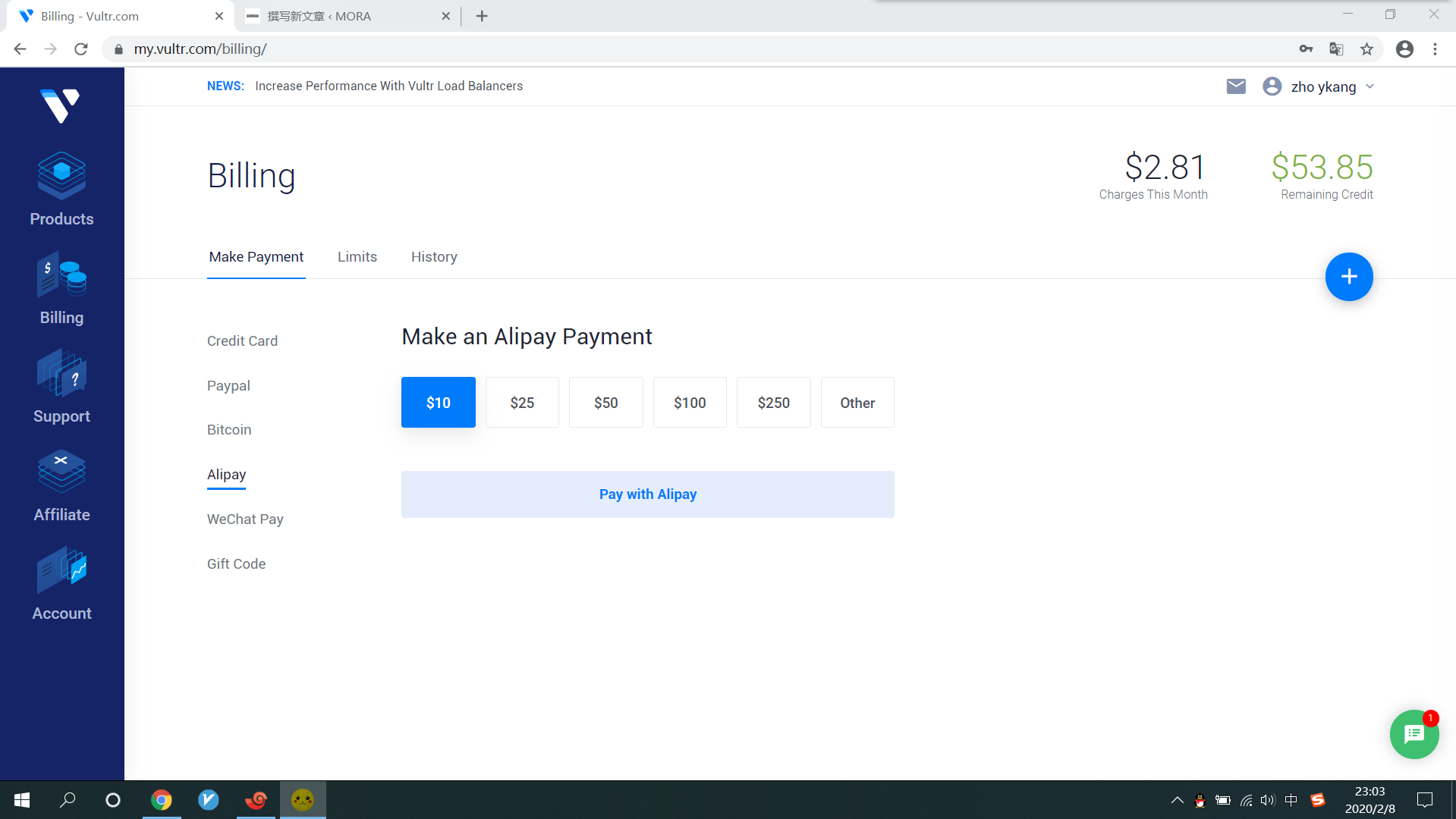Close the Billing - Vultr.com tab
Screen dimensions: 1456x819
(219, 16)
